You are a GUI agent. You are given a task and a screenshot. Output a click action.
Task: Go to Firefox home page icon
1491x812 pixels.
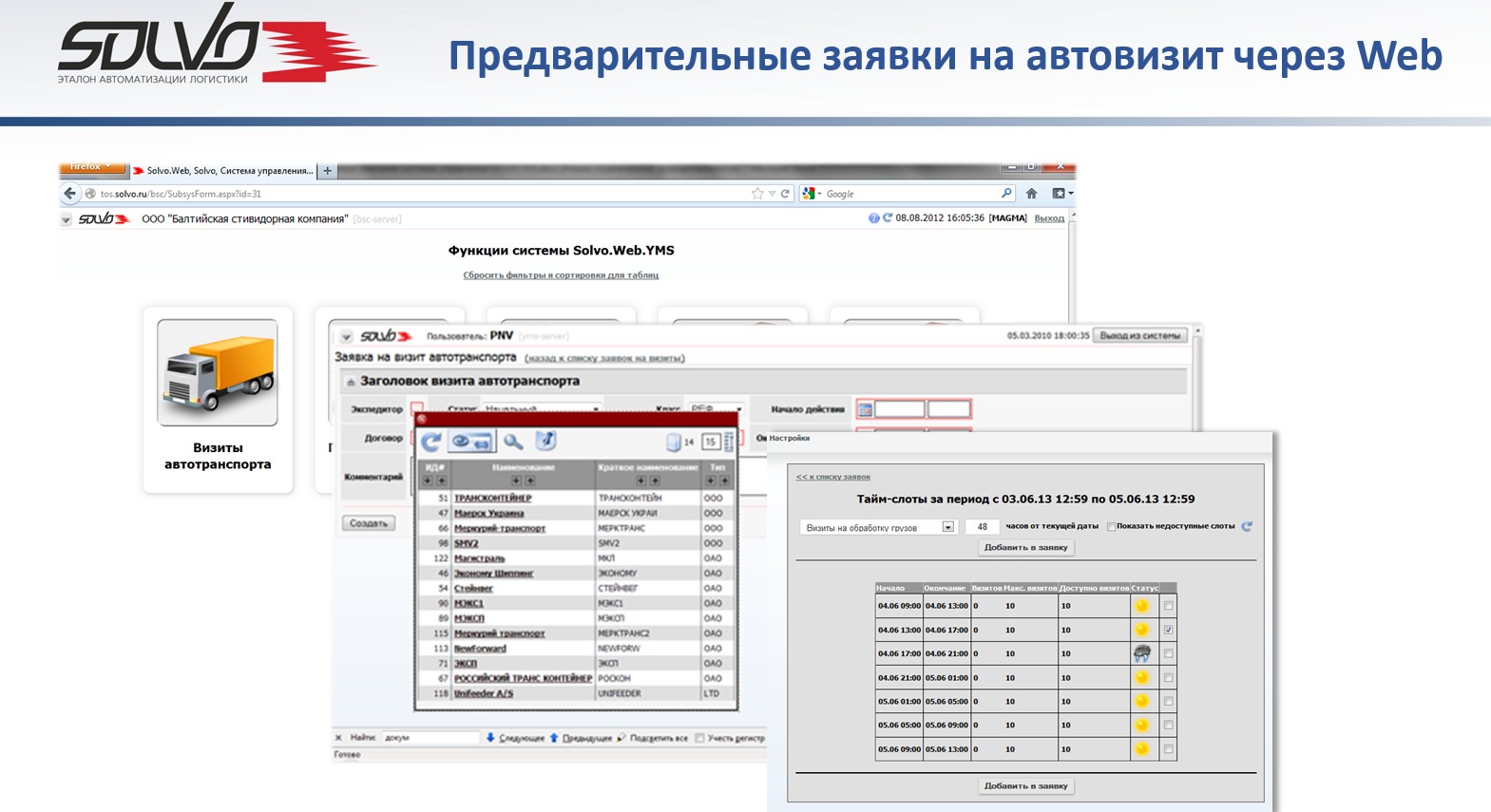(1031, 194)
